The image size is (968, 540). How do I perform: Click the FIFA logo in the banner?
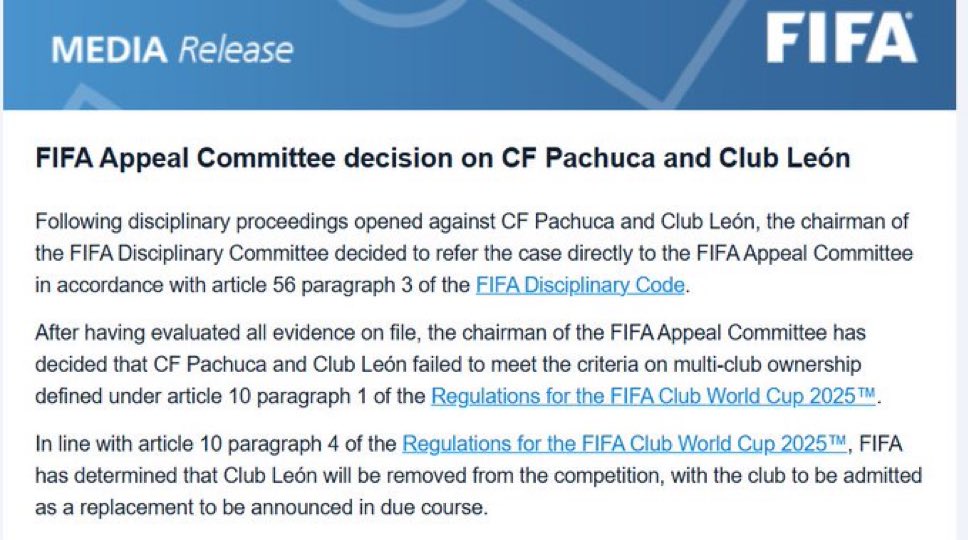[840, 41]
